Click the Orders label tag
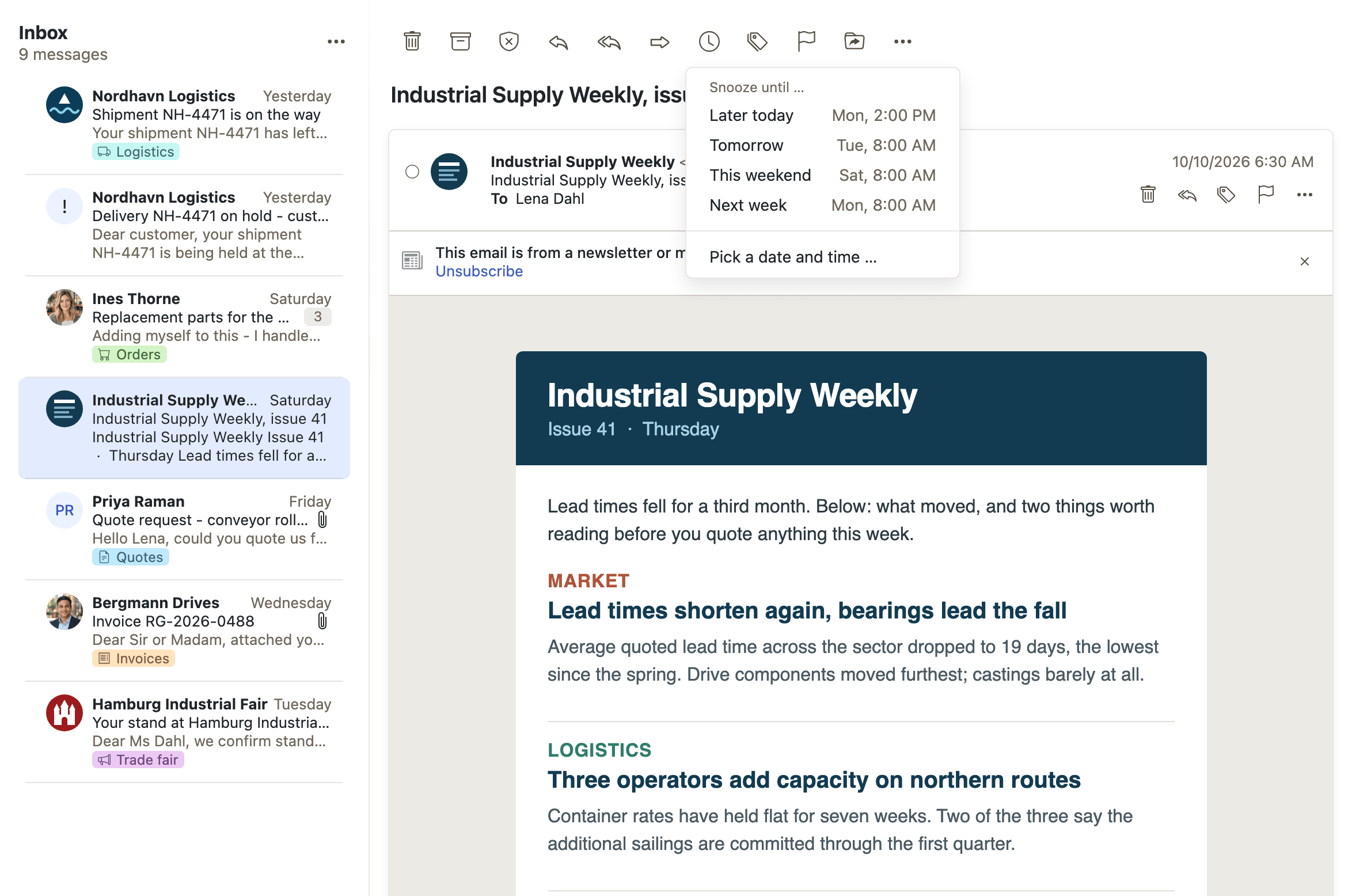This screenshot has width=1352, height=896. point(130,354)
